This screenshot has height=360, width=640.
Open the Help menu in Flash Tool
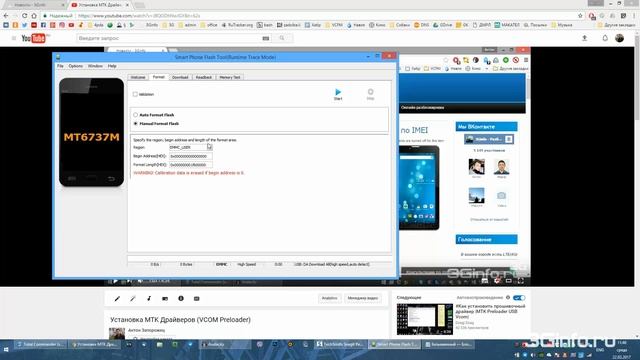tap(112, 66)
